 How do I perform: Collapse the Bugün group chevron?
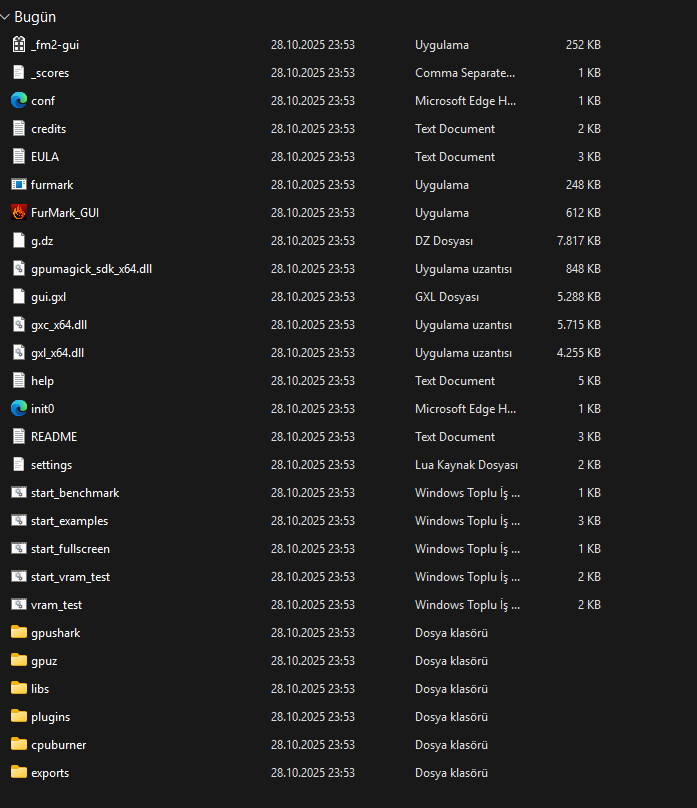[5, 17]
